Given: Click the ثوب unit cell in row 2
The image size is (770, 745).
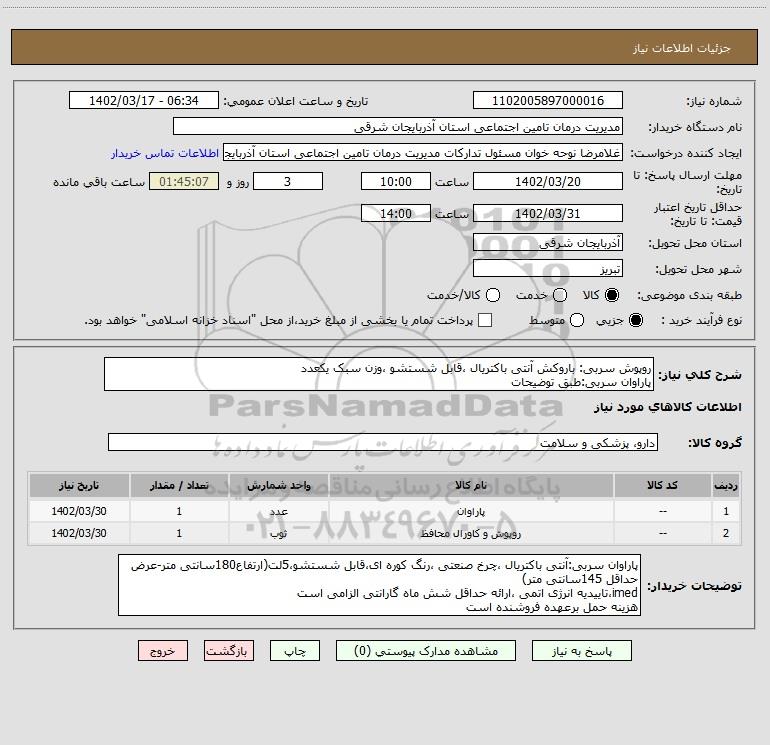Looking at the screenshot, I should pos(278,533).
